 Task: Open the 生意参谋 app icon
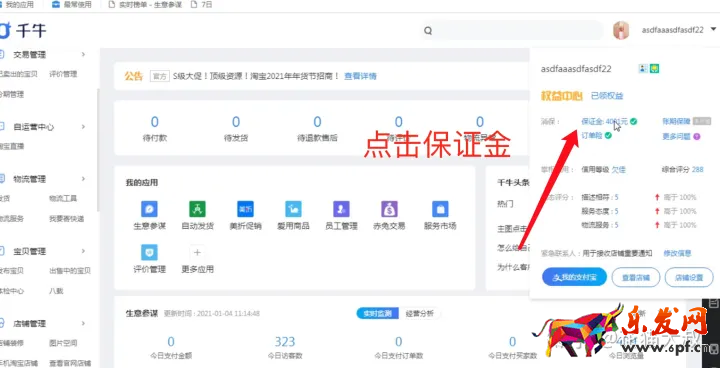149,209
